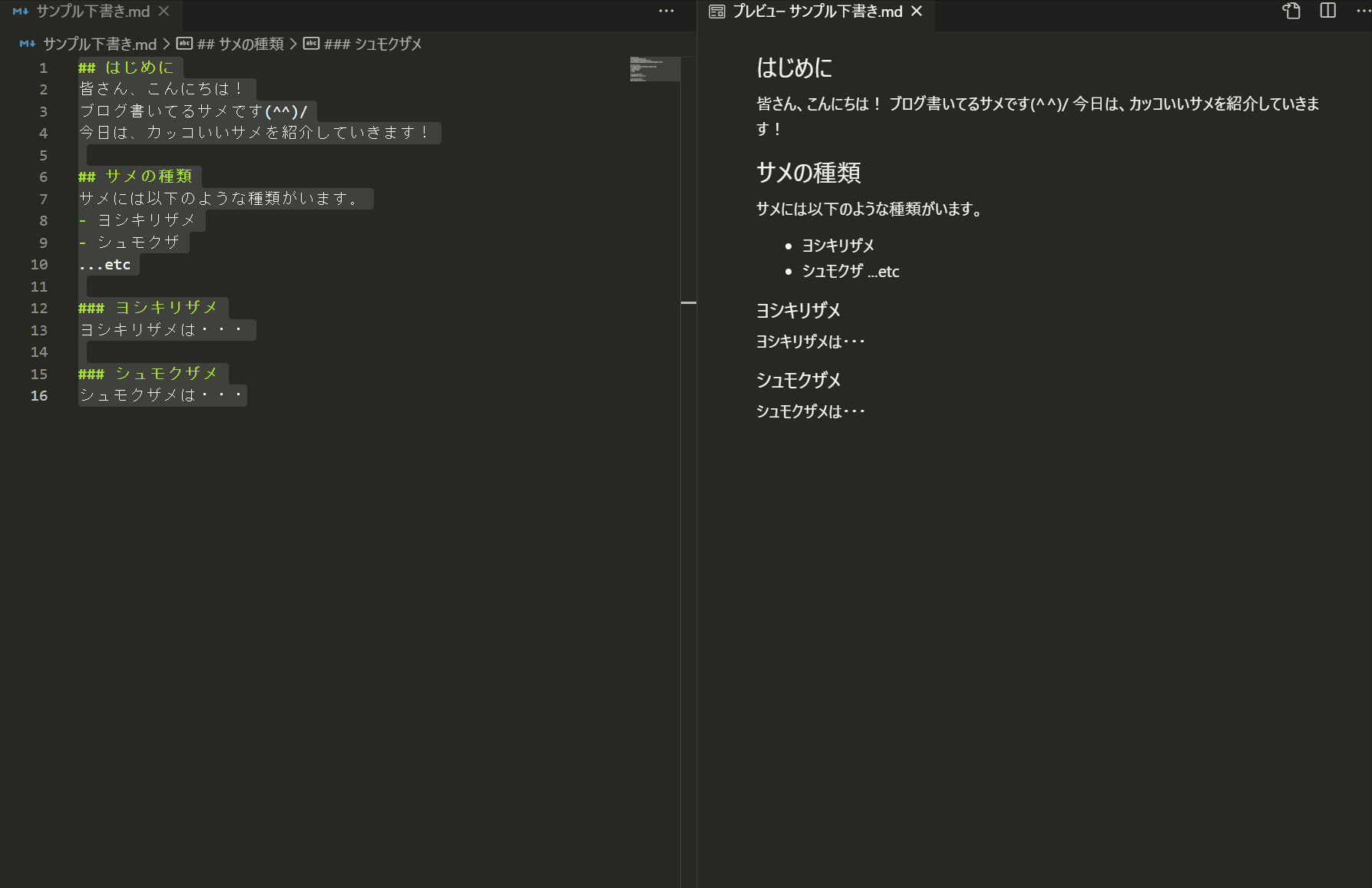Close the サンプル下書き.md editor tab
The width and height of the screenshot is (1372, 888).
[162, 12]
